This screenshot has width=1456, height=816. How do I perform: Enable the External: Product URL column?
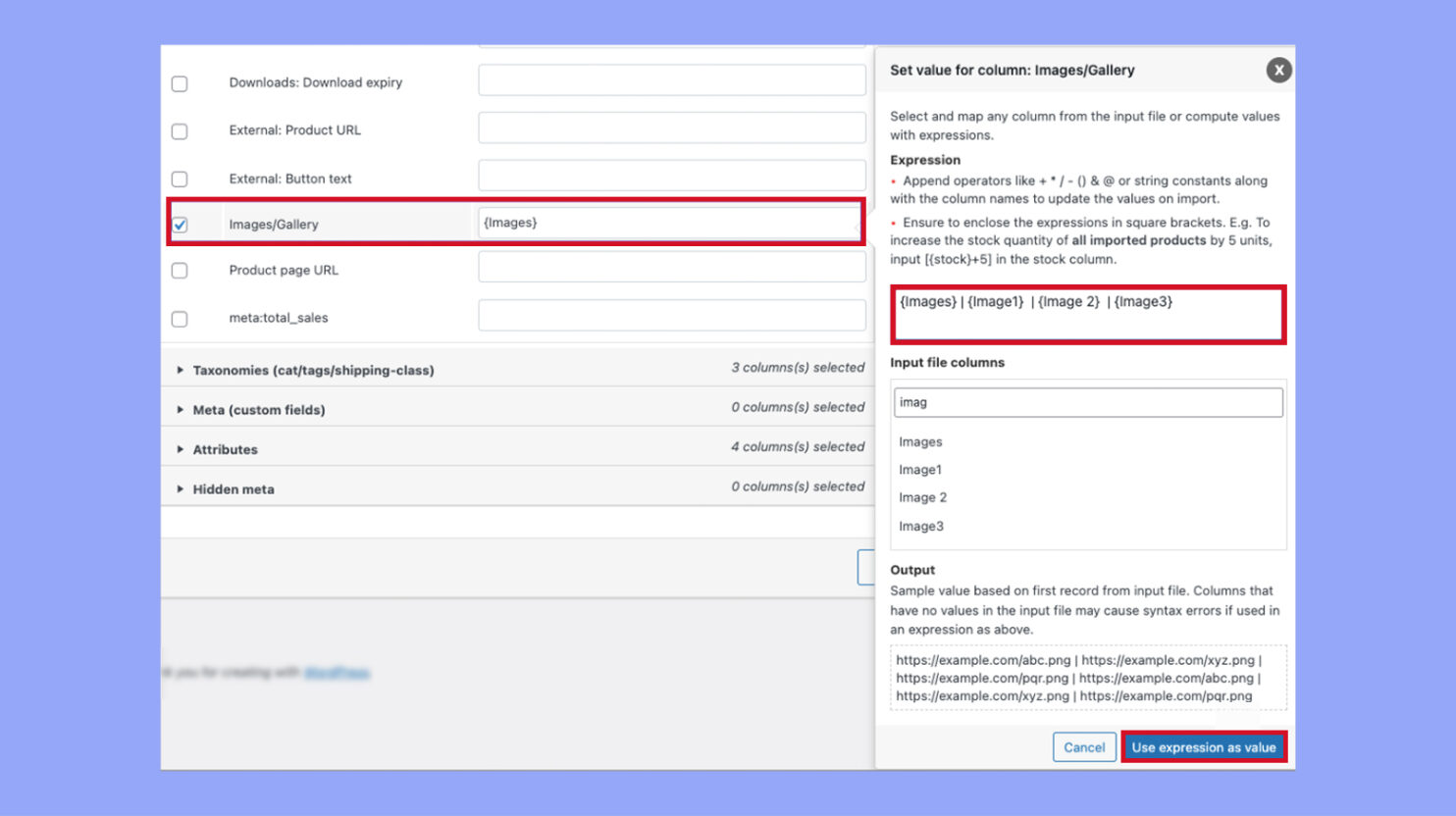click(180, 130)
